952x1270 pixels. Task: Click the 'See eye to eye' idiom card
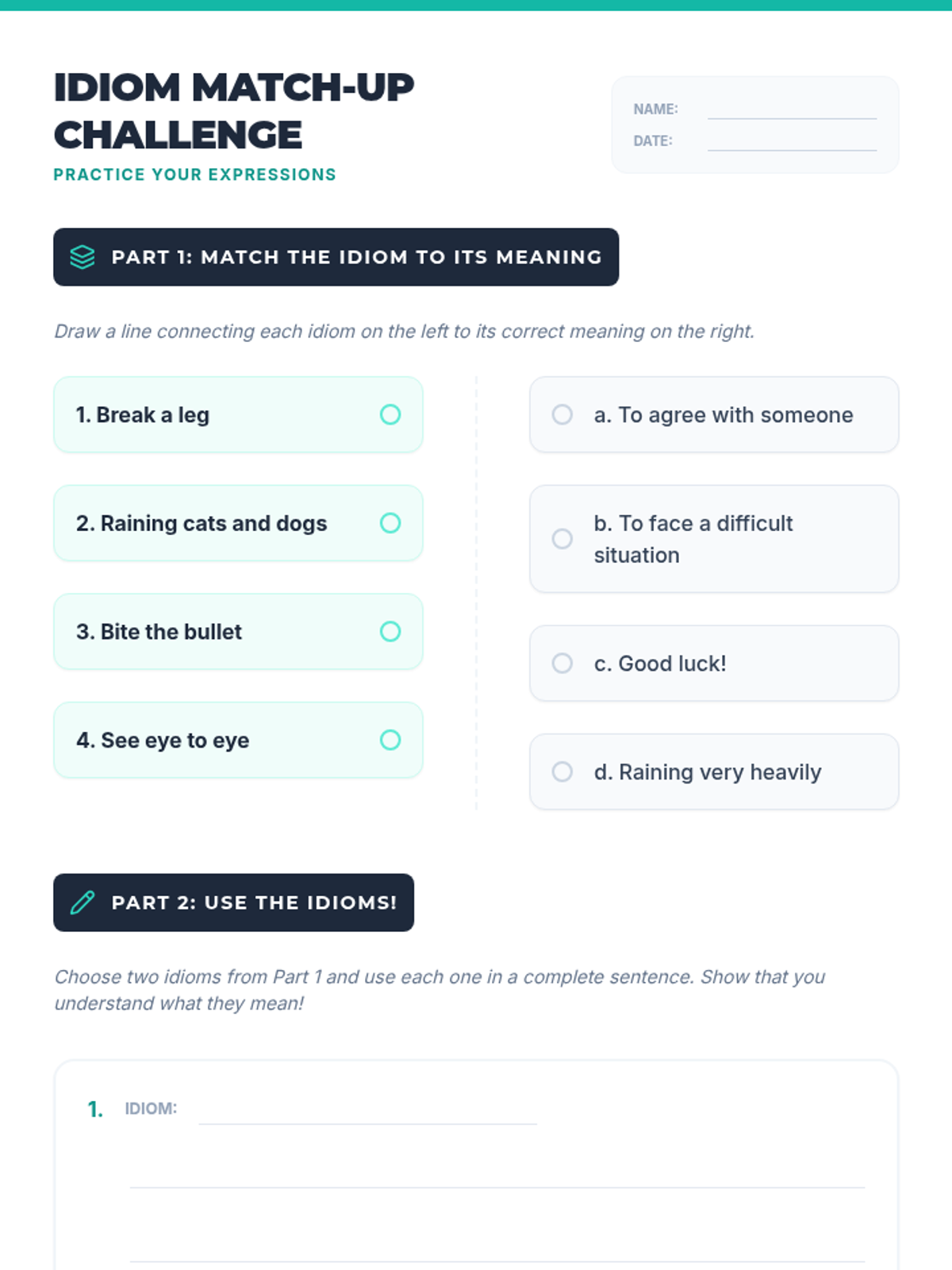point(238,740)
